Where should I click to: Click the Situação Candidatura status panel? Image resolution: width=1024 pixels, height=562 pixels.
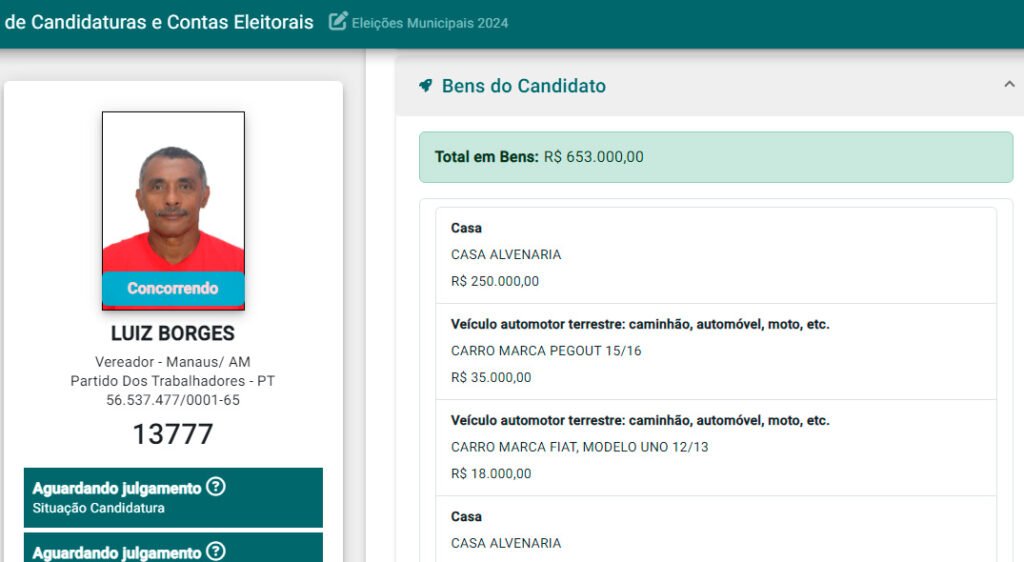tap(173, 498)
